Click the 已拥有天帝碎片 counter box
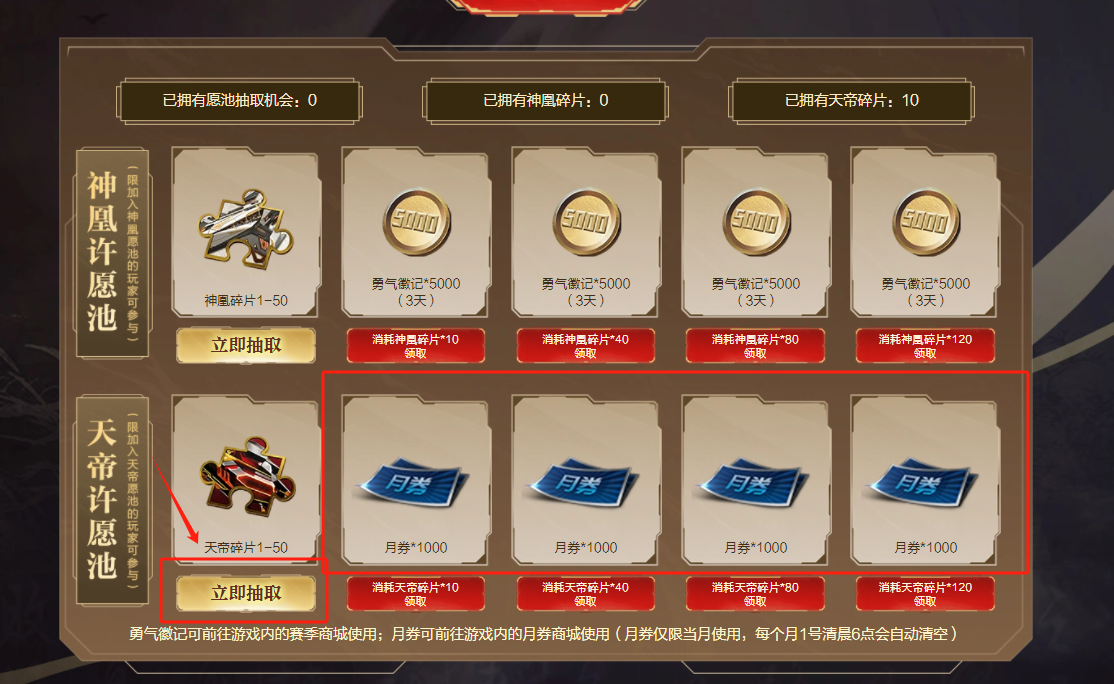Viewport: 1114px width, 684px height. 851,101
